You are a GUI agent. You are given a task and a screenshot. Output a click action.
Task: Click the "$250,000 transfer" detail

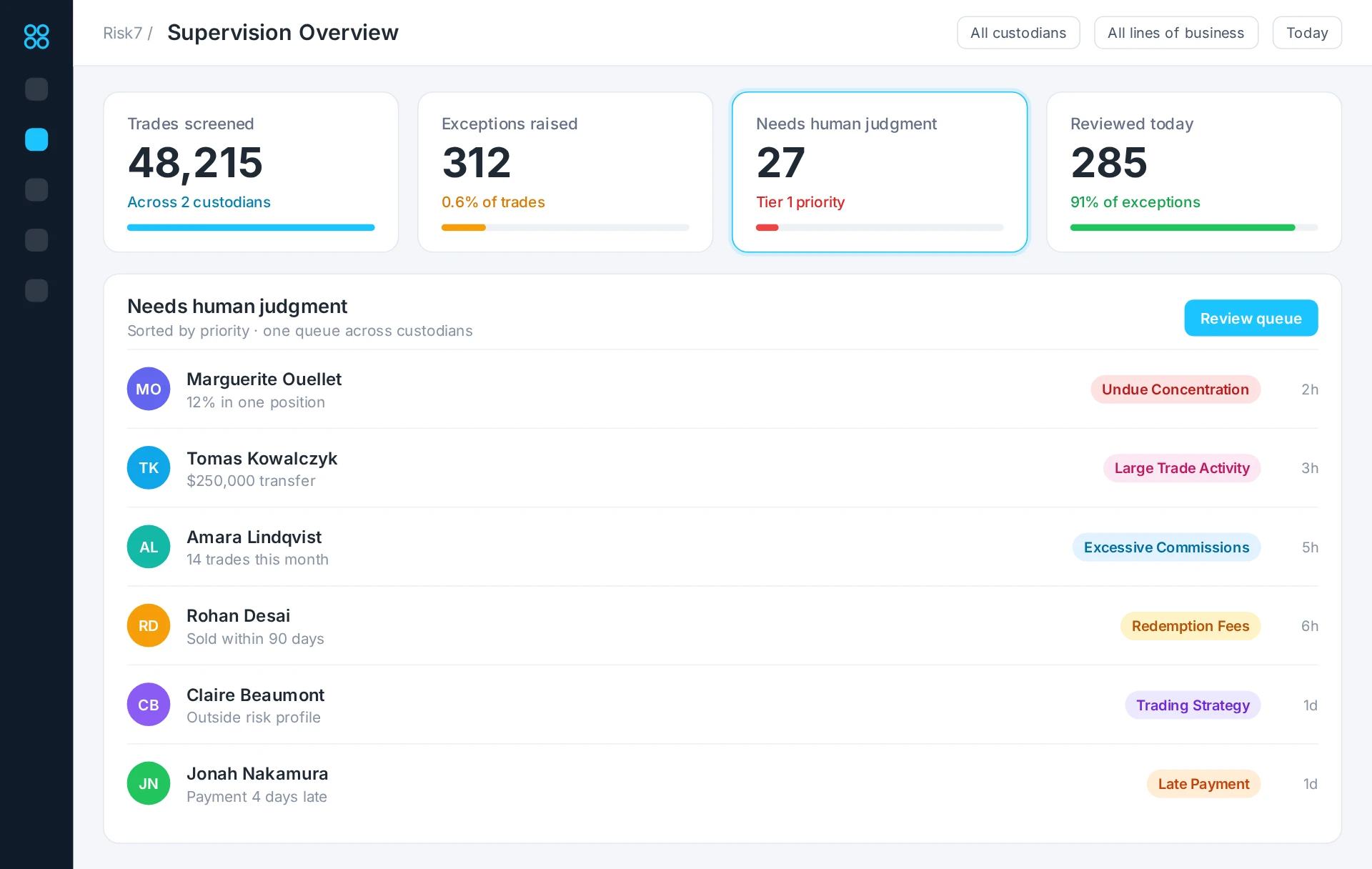tap(251, 481)
